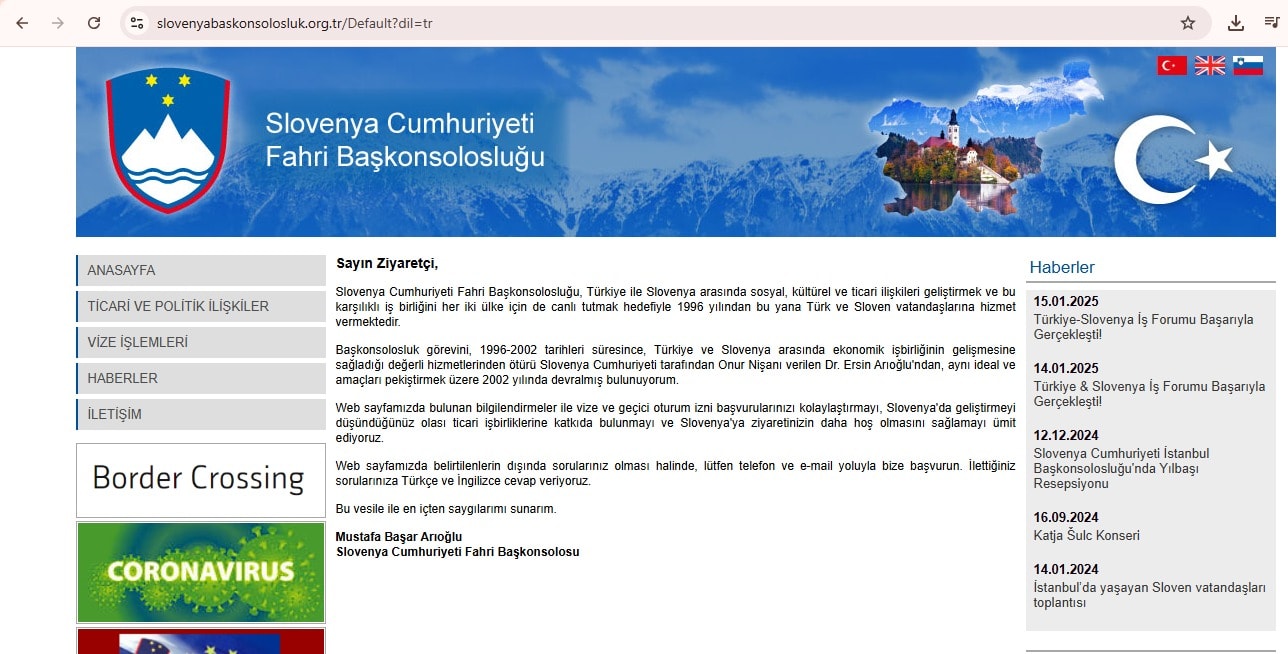Viewport: 1288px width, 654px height.
Task: Open the browser downloads icon
Action: pyautogui.click(x=1236, y=23)
